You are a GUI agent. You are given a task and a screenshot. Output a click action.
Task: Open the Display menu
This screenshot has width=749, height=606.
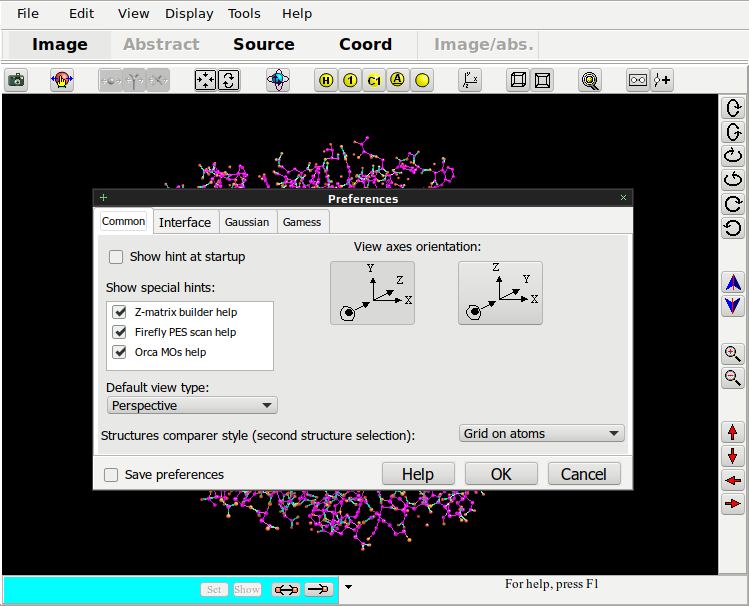189,14
